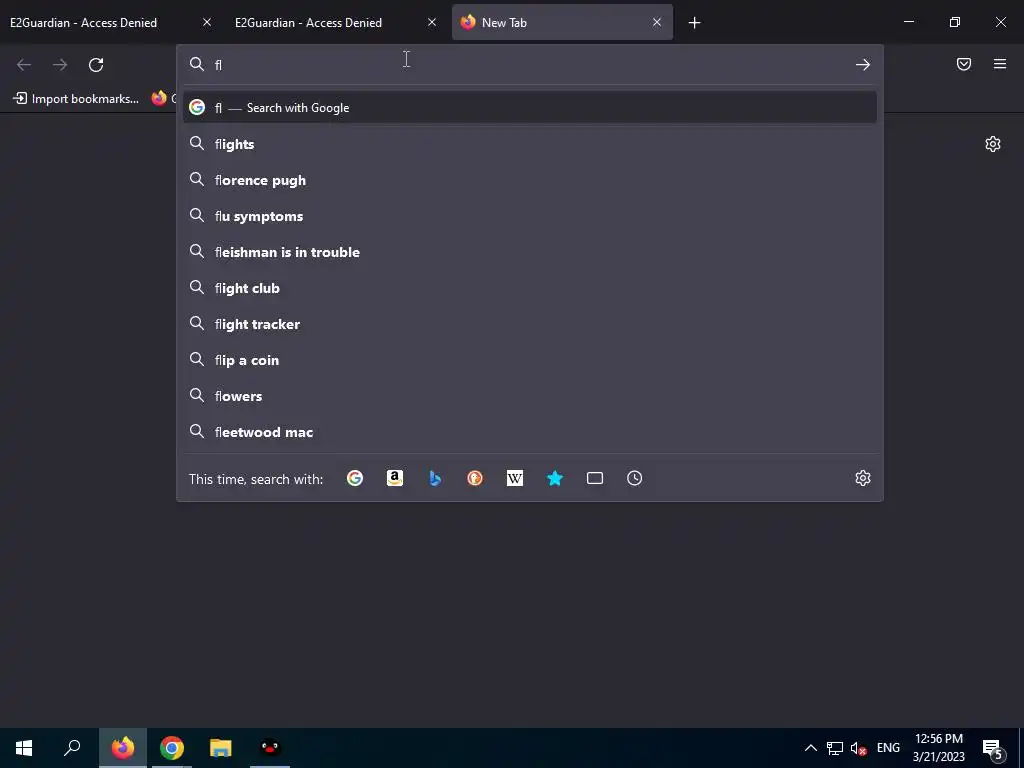Change the ENG input language
Viewport: 1024px width, 768px height.
888,748
